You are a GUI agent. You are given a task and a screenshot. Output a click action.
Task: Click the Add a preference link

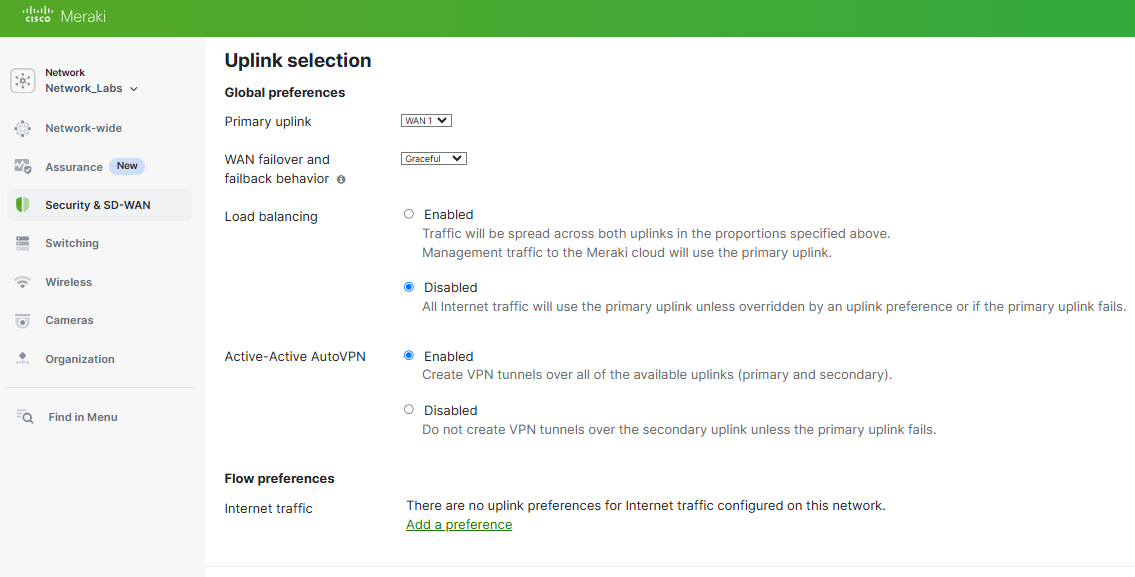(x=459, y=525)
